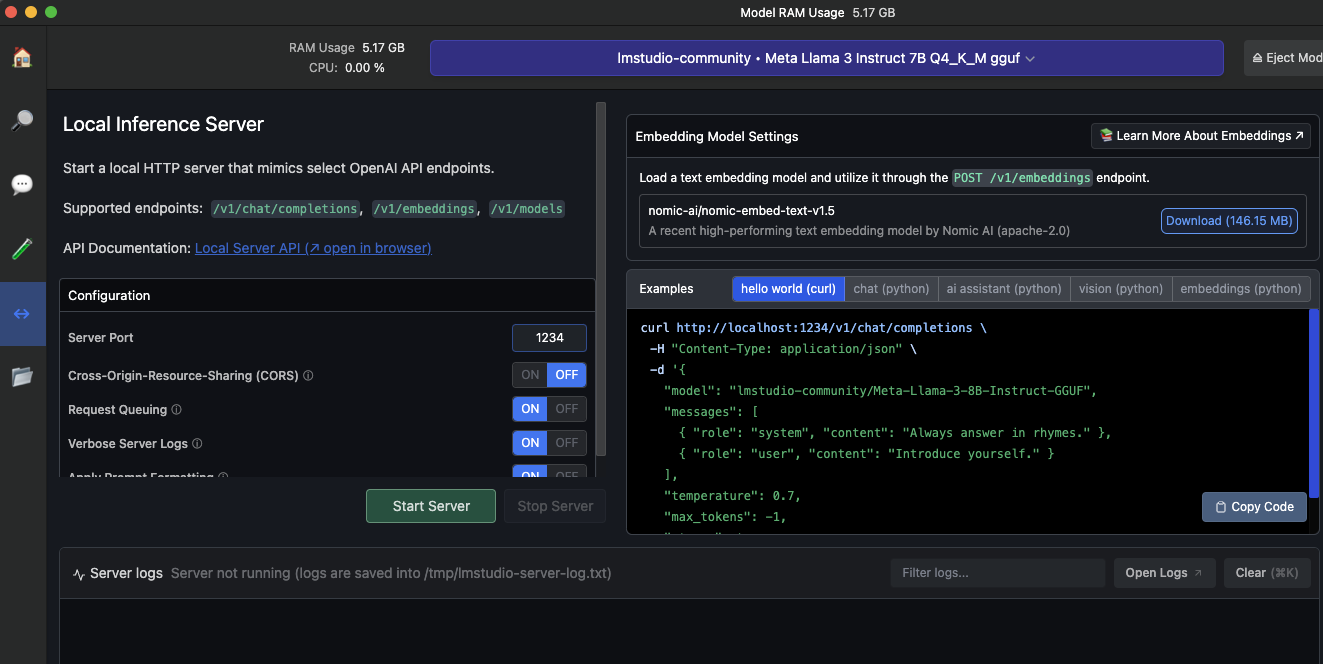Switch to embeddings (python) example tab
1323x664 pixels.
[1241, 289]
